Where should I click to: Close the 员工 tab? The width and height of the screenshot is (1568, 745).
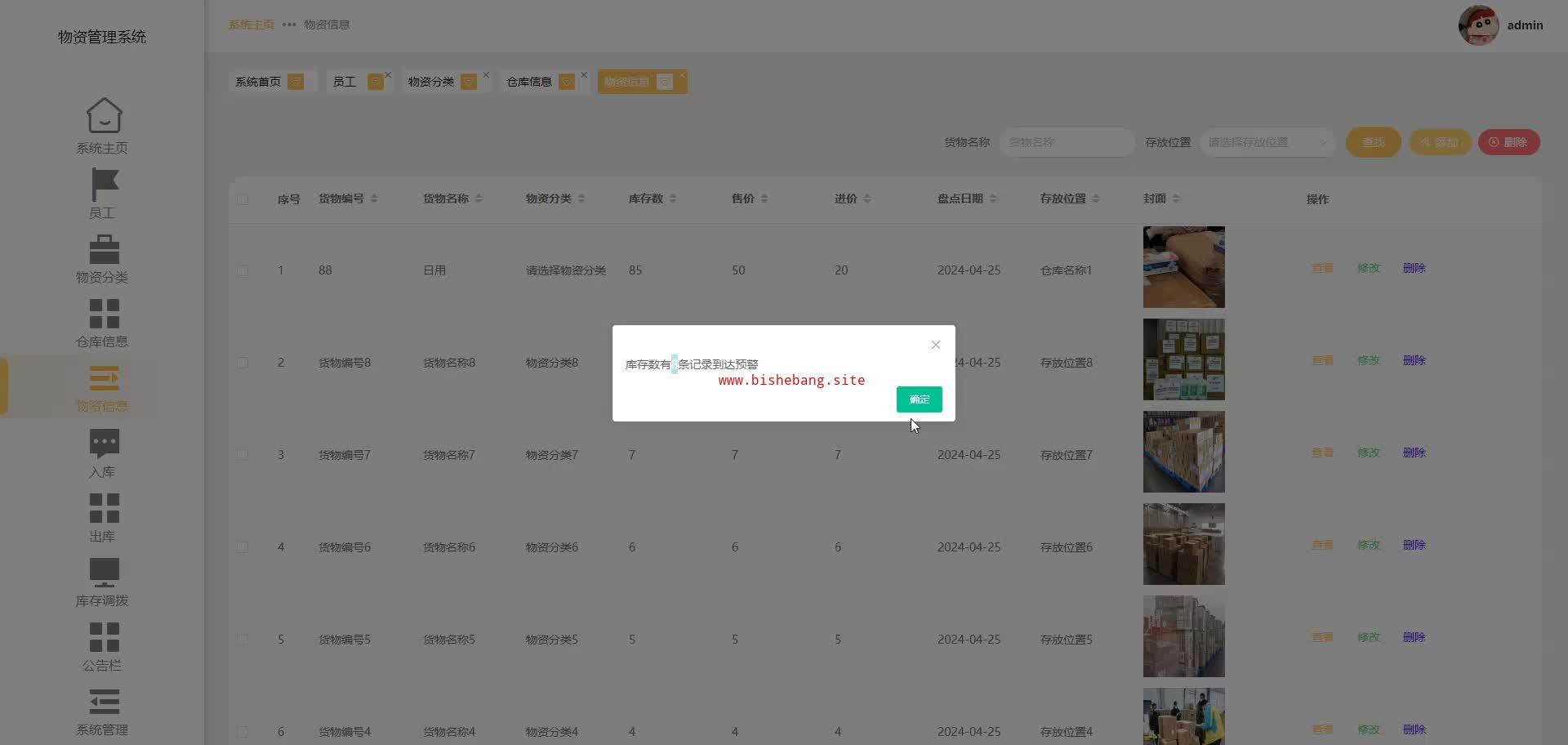coord(388,75)
